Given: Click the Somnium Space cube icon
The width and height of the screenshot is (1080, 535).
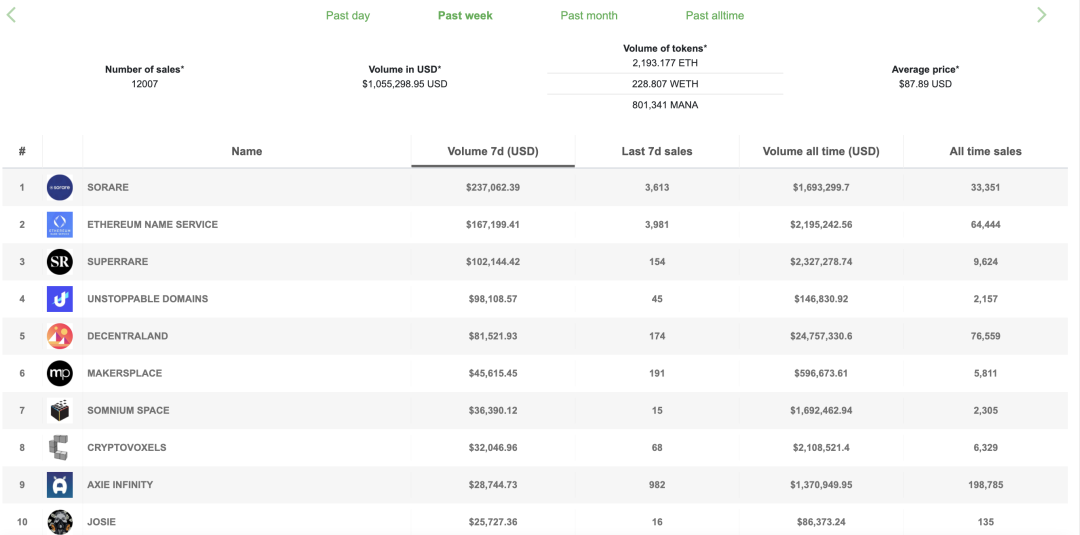Looking at the screenshot, I should click(60, 410).
